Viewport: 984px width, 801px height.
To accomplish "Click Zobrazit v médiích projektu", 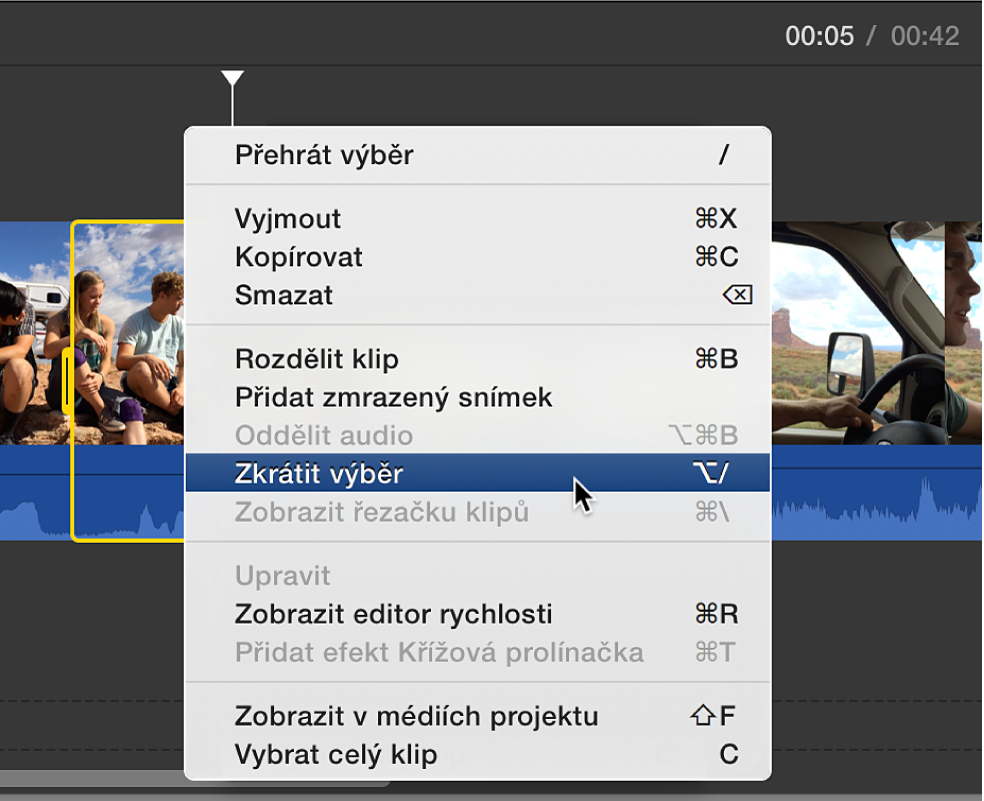I will (478, 716).
